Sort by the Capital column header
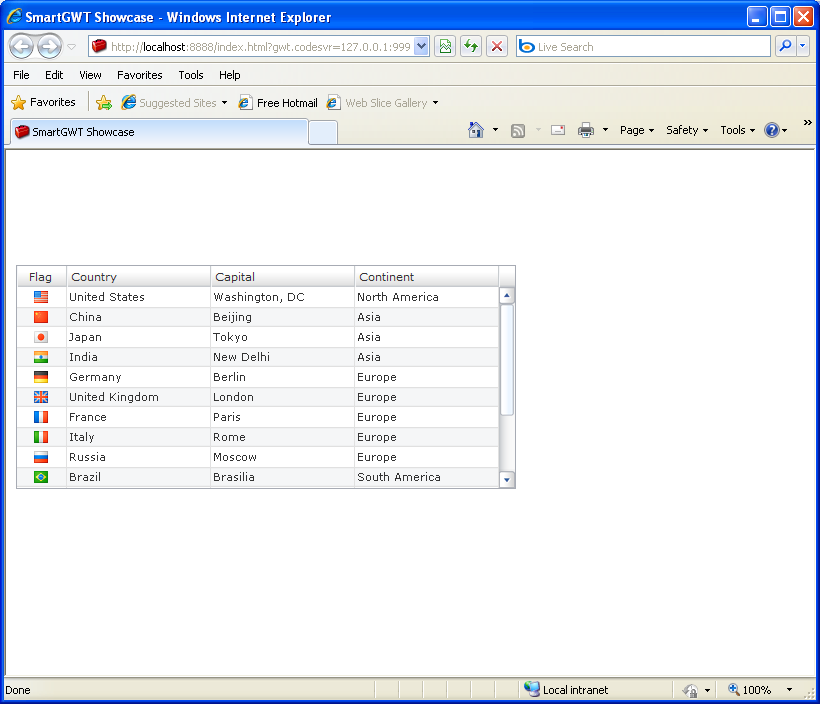Screen dimensions: 820x704 click(282, 277)
